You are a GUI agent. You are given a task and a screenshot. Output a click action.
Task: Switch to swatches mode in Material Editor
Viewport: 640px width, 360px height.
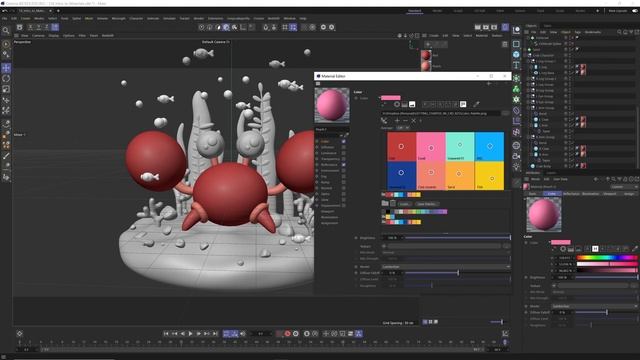pyautogui.click(x=463, y=104)
